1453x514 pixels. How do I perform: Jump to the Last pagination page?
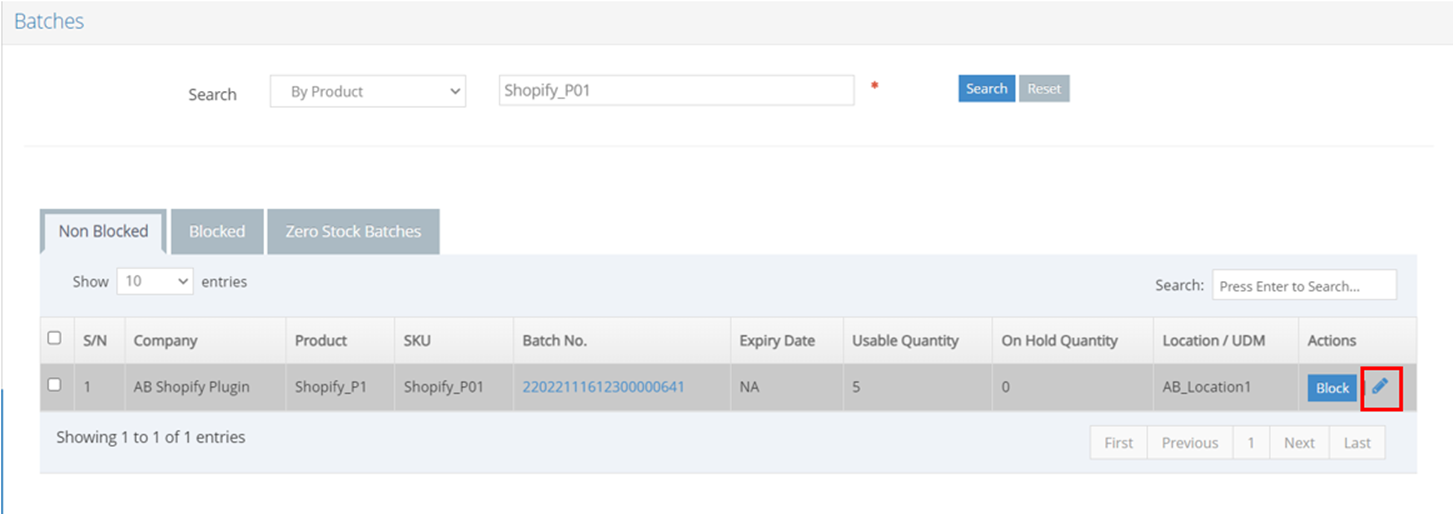(1357, 443)
